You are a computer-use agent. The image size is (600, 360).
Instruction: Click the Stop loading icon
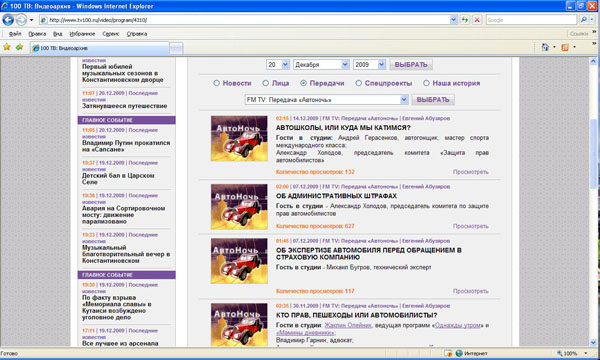477,20
